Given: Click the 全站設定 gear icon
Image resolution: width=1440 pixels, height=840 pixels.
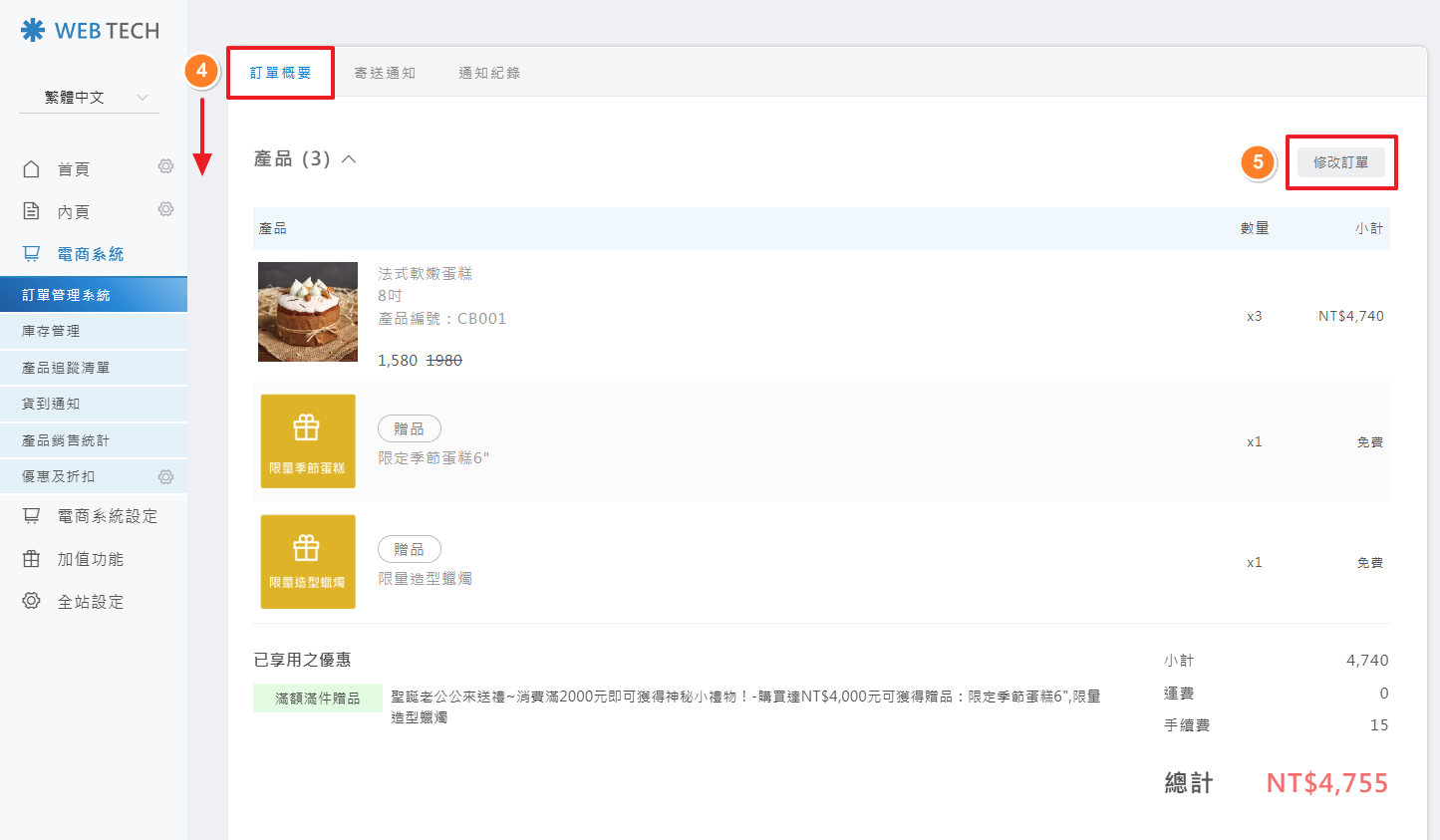Looking at the screenshot, I should click(x=32, y=601).
